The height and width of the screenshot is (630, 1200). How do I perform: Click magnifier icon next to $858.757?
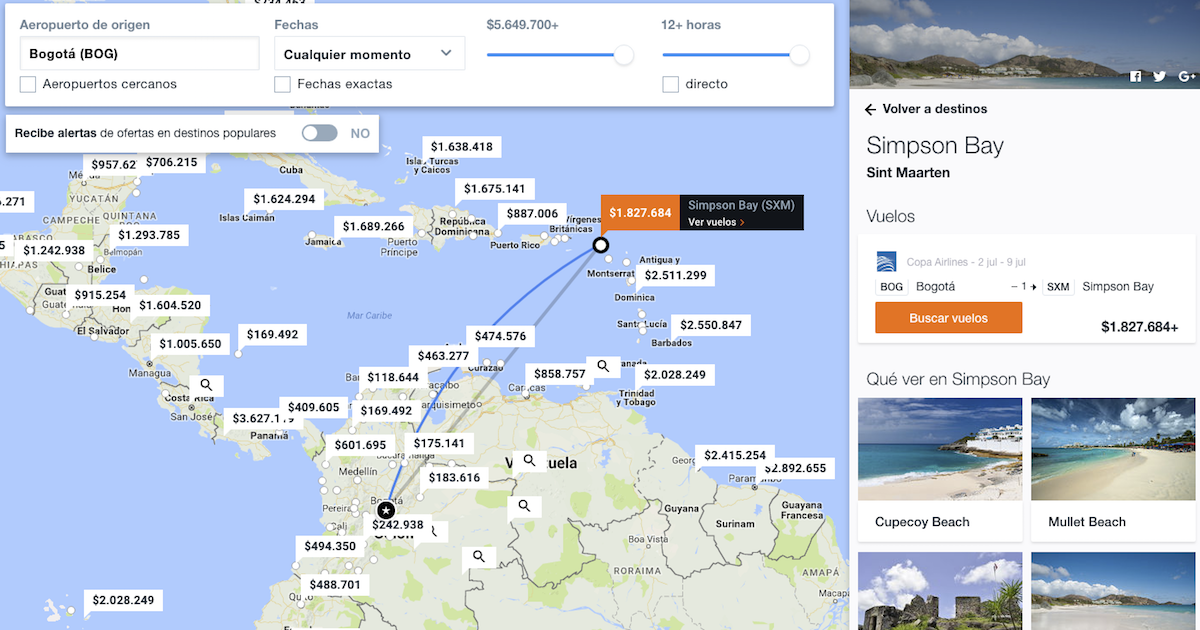[603, 366]
